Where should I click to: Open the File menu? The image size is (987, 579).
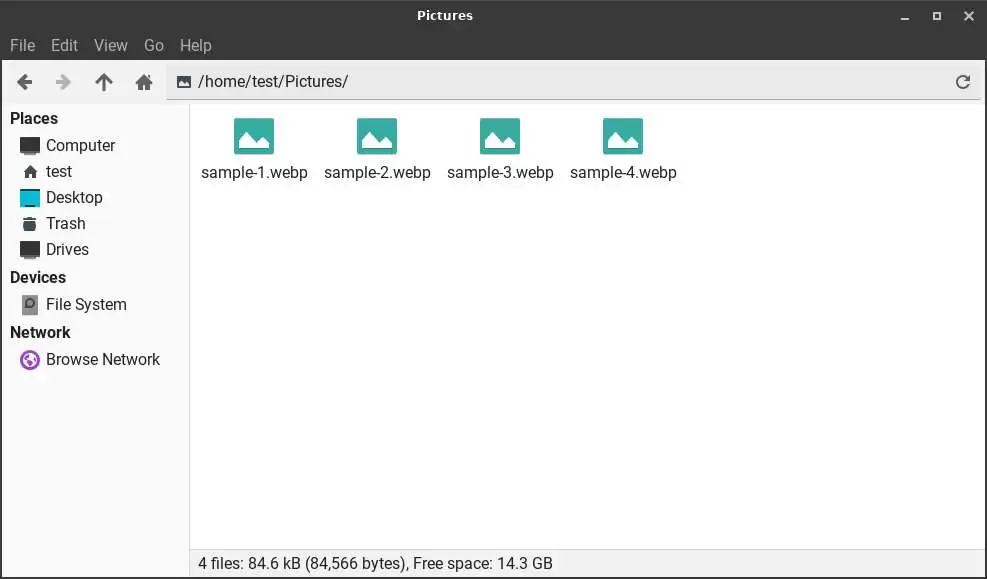coord(22,45)
